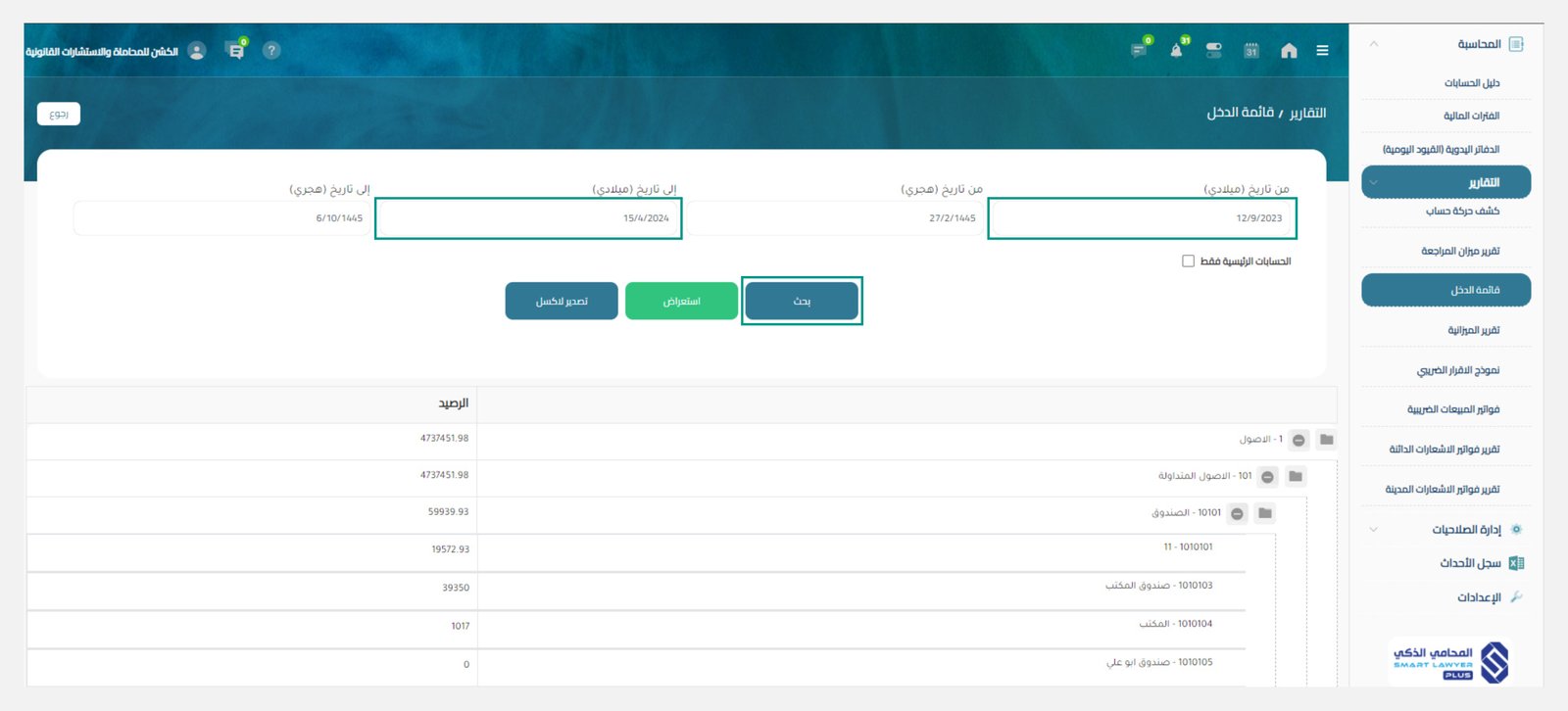Select 1010105 - صندوق ابو علي row

[1159, 662]
